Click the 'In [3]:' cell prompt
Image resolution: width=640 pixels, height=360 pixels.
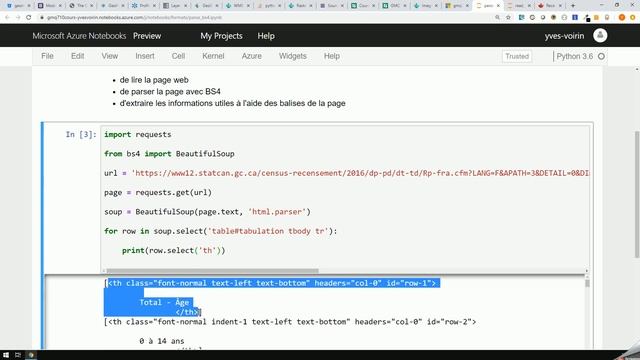(x=81, y=134)
